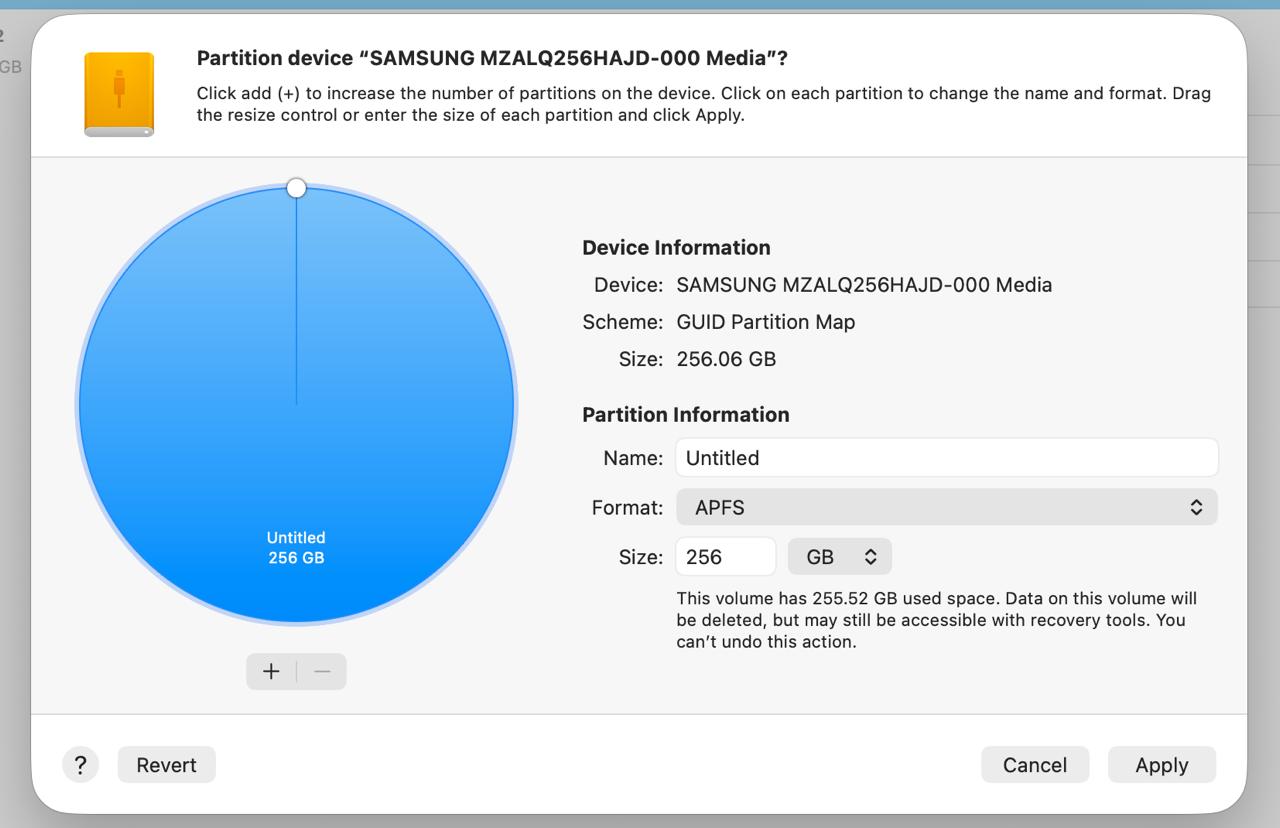Open the Format dropdown showing APFS
The width and height of the screenshot is (1280, 828).
[946, 507]
